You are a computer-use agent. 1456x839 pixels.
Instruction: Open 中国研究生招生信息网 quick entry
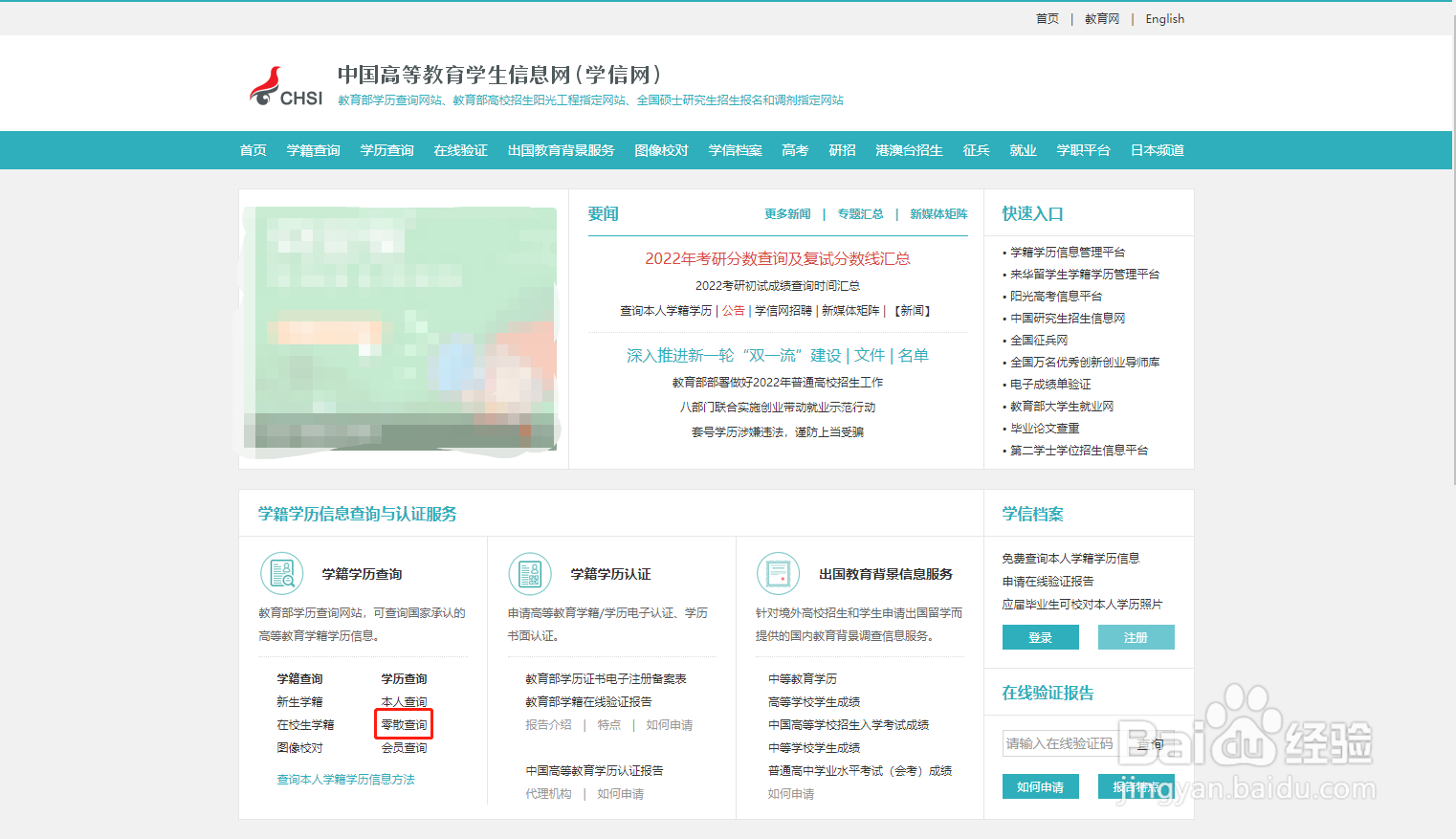pyautogui.click(x=1068, y=319)
